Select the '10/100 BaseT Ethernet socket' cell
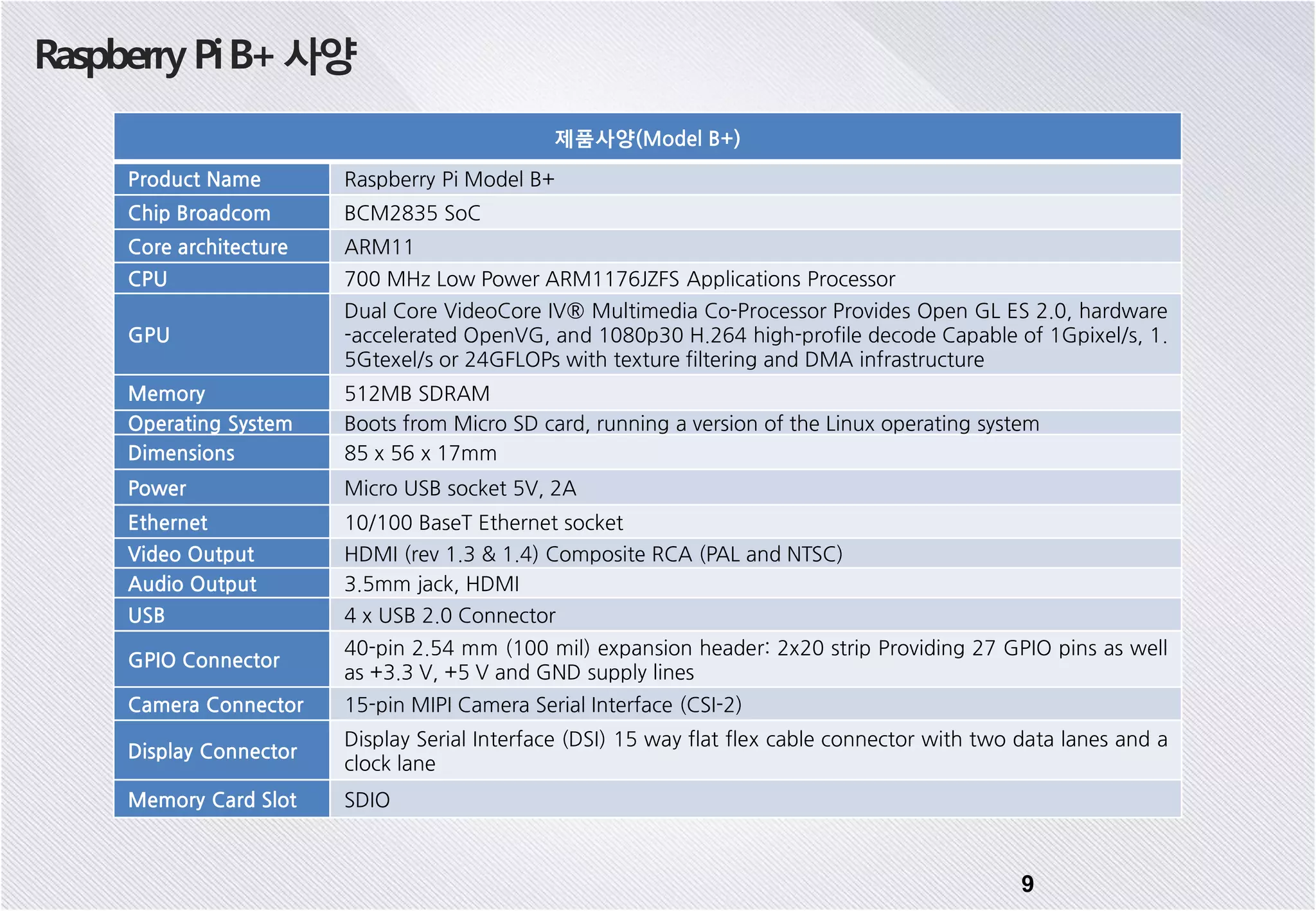1316x911 pixels. (756, 522)
